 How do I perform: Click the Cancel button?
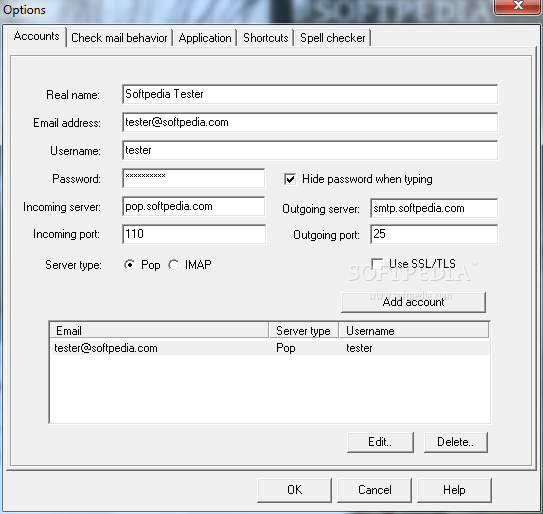coord(374,490)
